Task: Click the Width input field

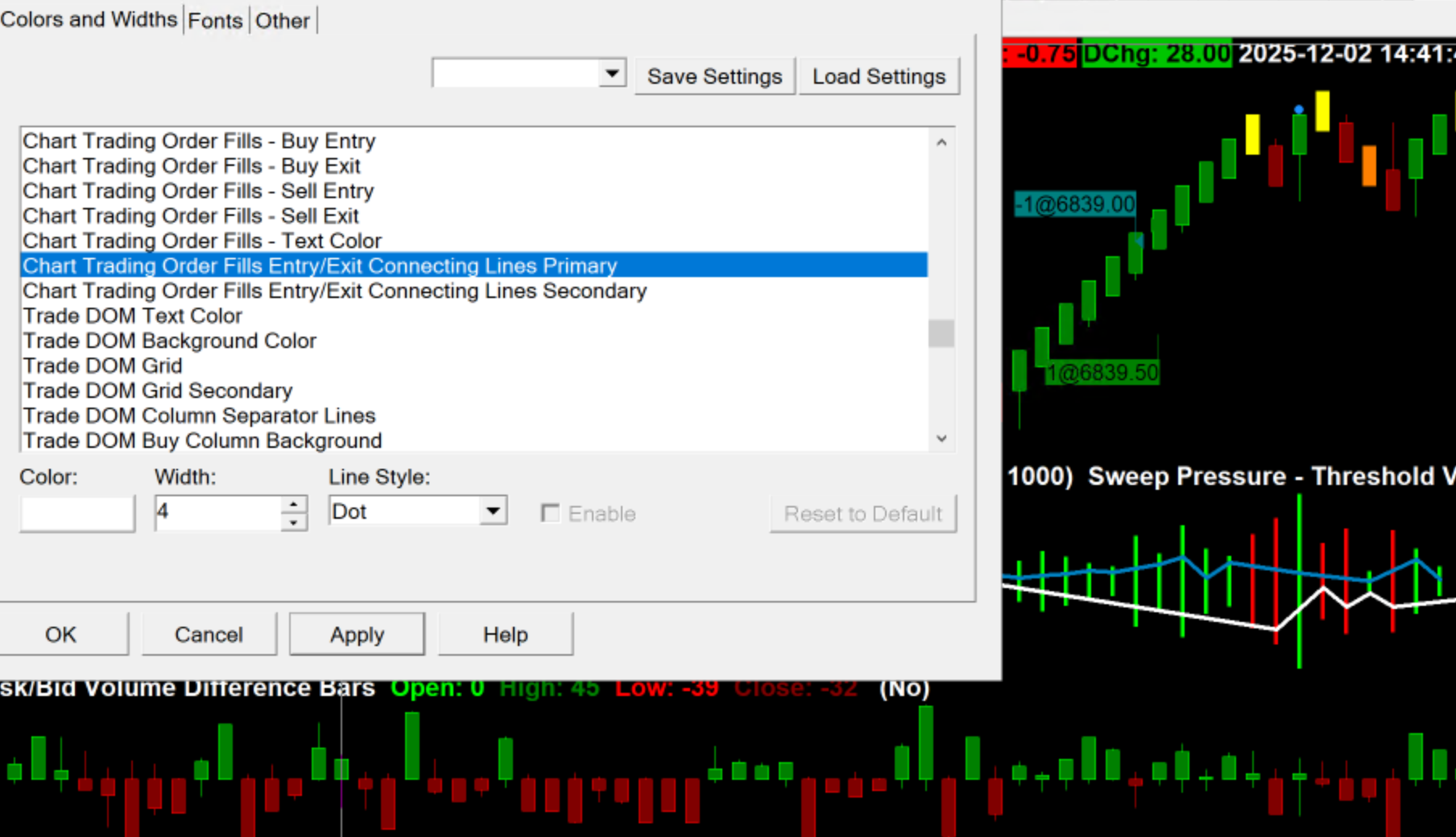Action: pos(218,512)
